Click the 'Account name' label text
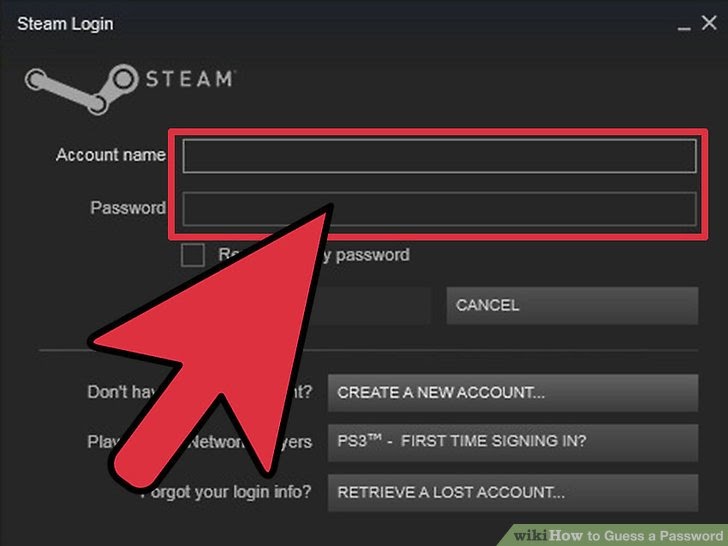This screenshot has height=546, width=728. point(110,155)
